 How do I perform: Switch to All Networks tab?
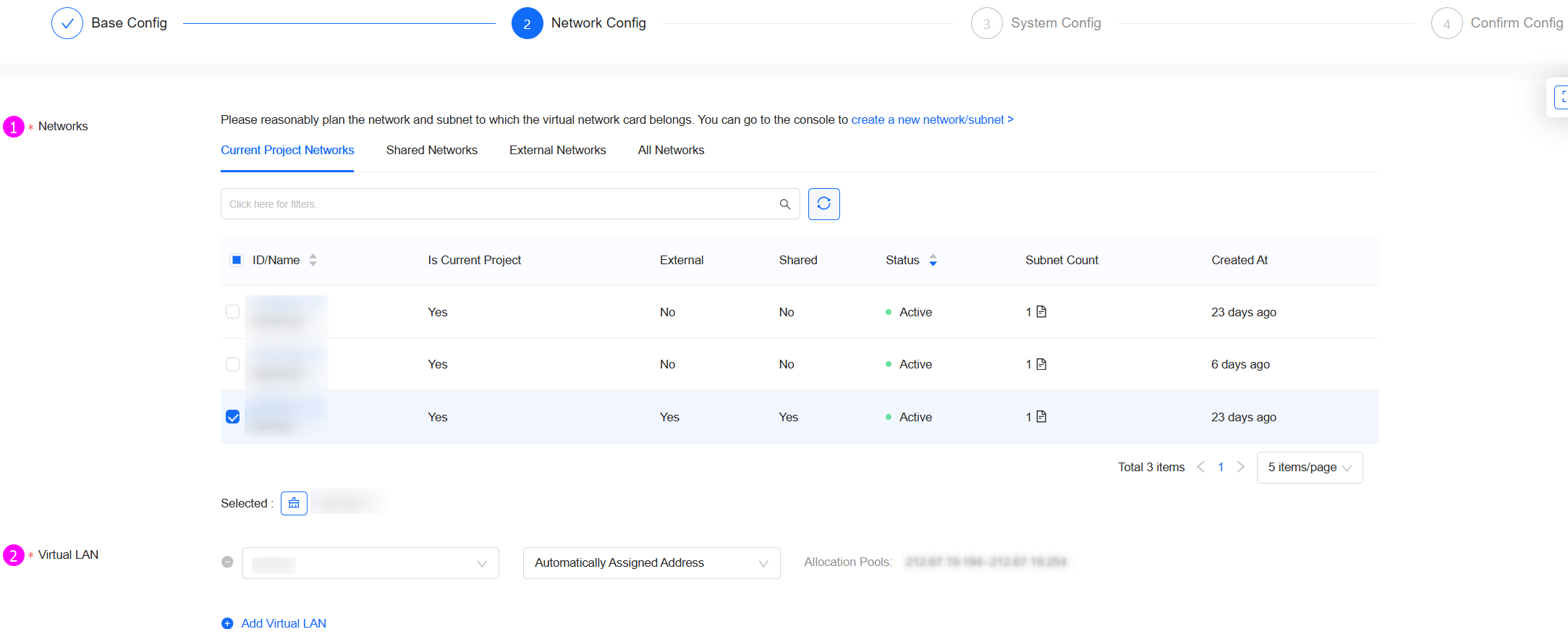(671, 150)
